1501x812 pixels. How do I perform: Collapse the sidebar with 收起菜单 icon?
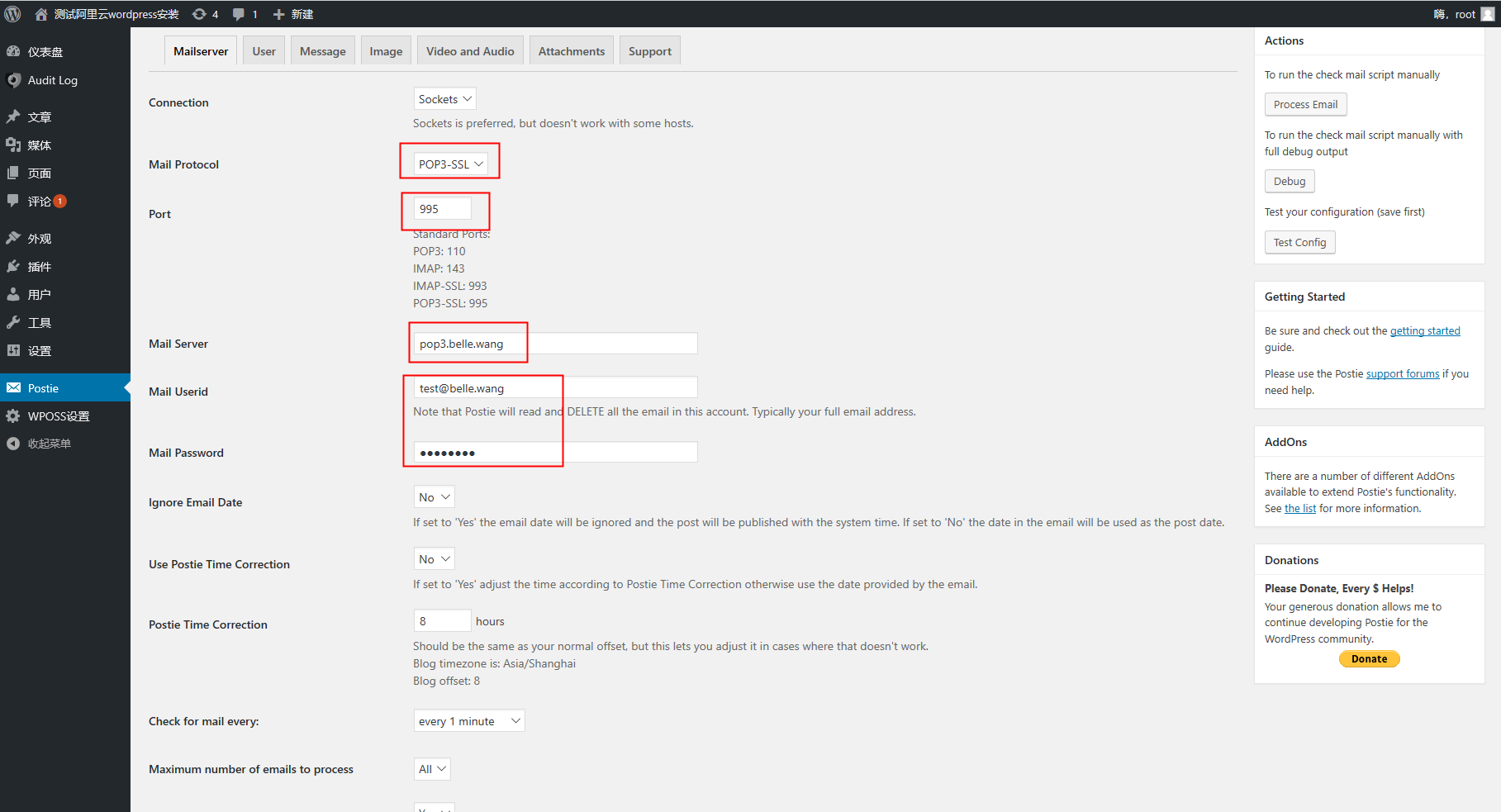coord(14,444)
